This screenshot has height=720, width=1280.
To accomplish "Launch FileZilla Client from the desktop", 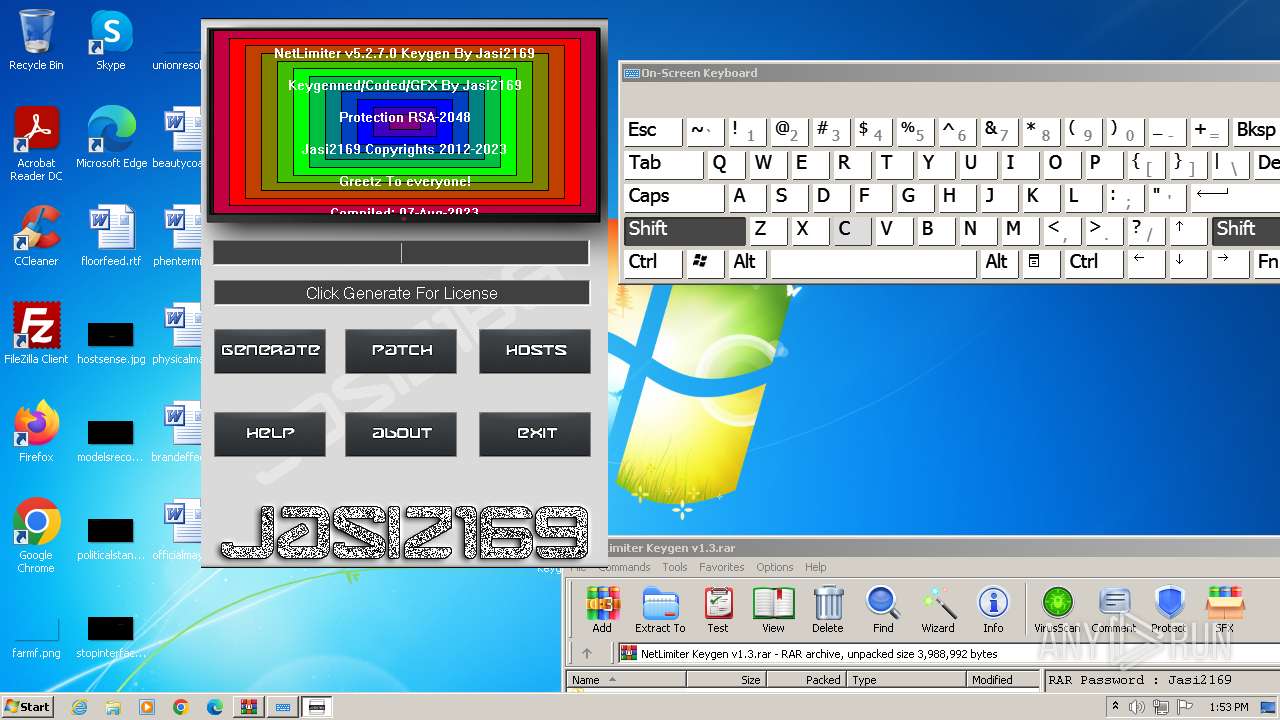I will (x=36, y=334).
